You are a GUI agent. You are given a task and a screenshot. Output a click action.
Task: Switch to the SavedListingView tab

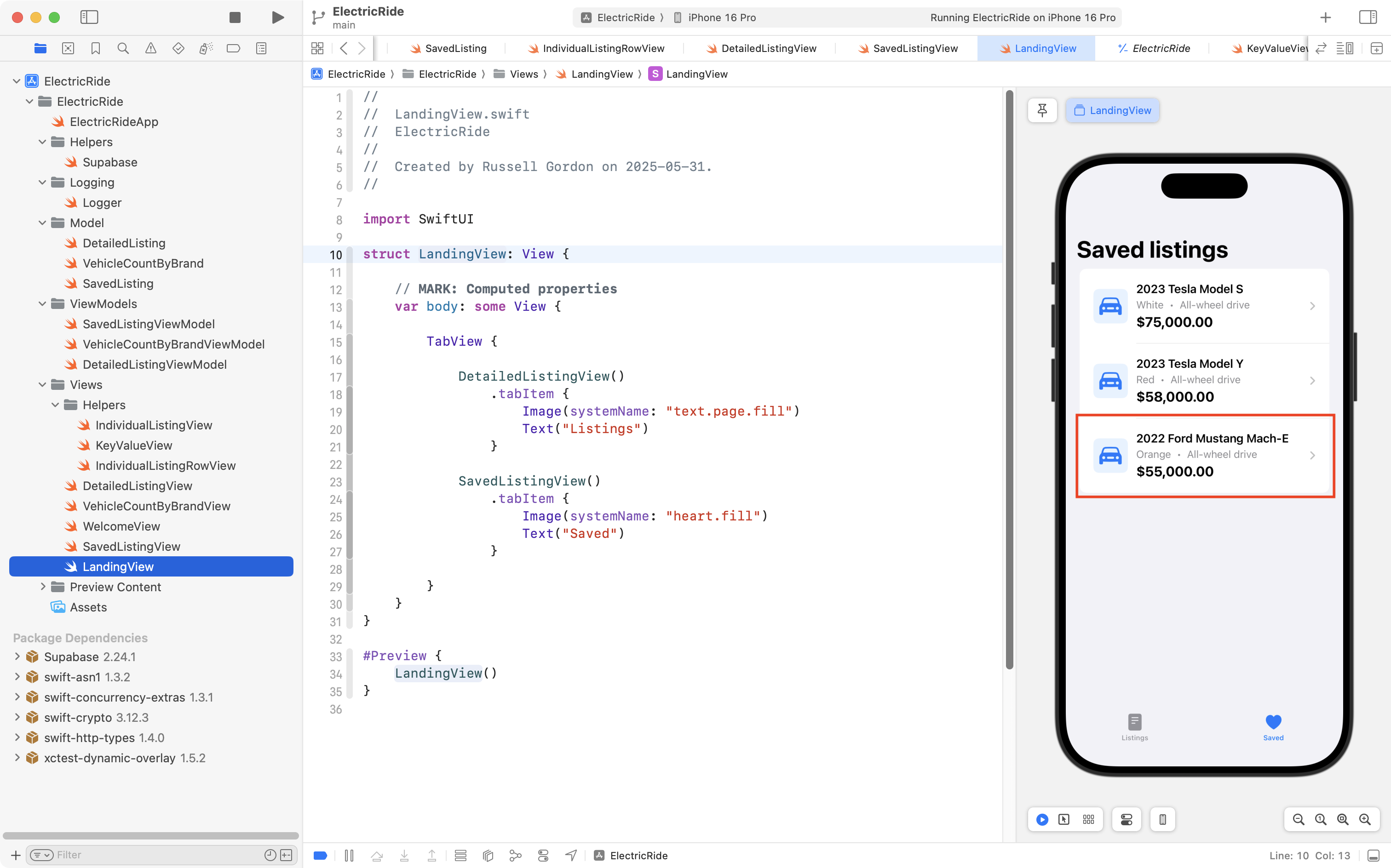coord(914,48)
